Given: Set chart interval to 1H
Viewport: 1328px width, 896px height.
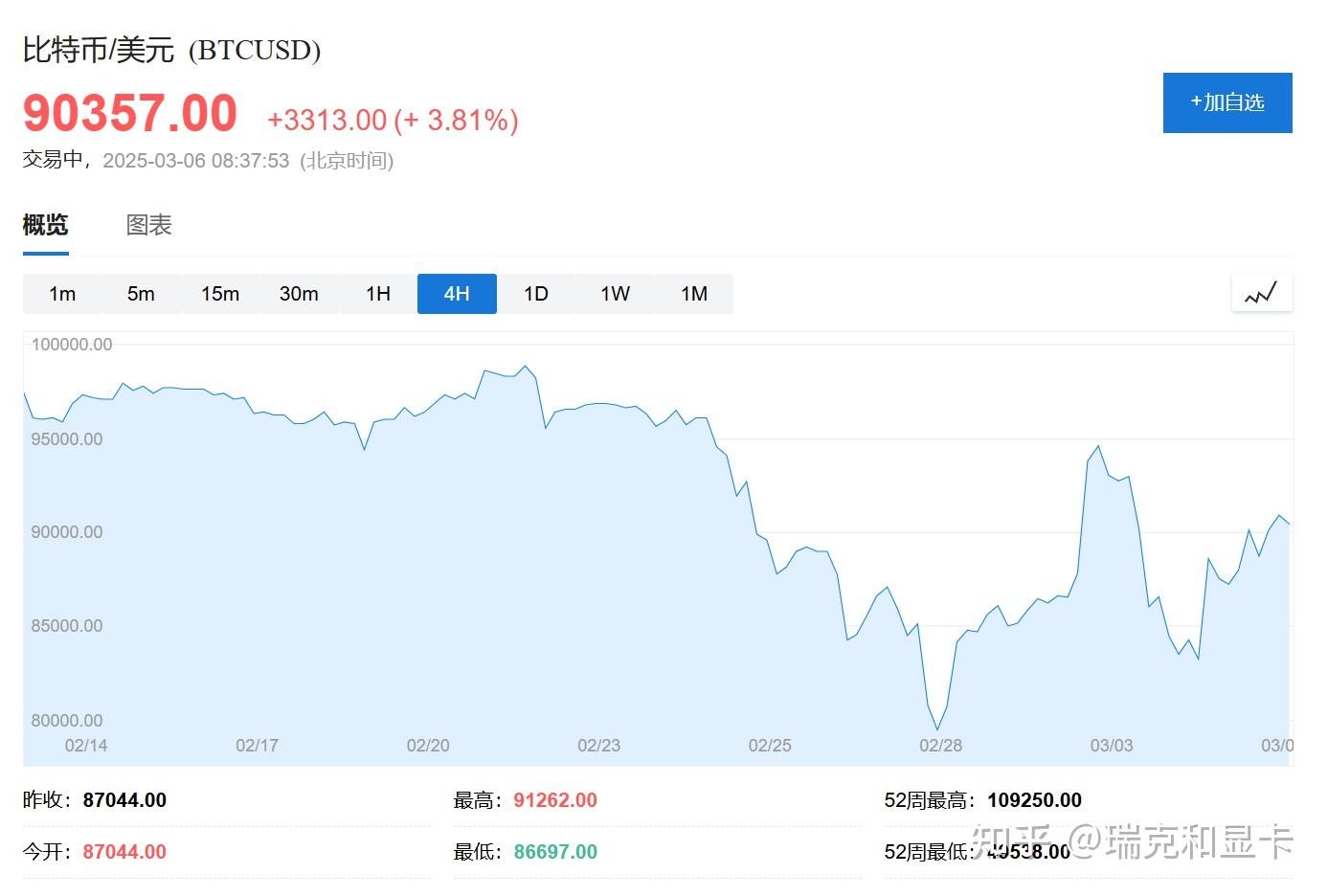Looking at the screenshot, I should [378, 294].
